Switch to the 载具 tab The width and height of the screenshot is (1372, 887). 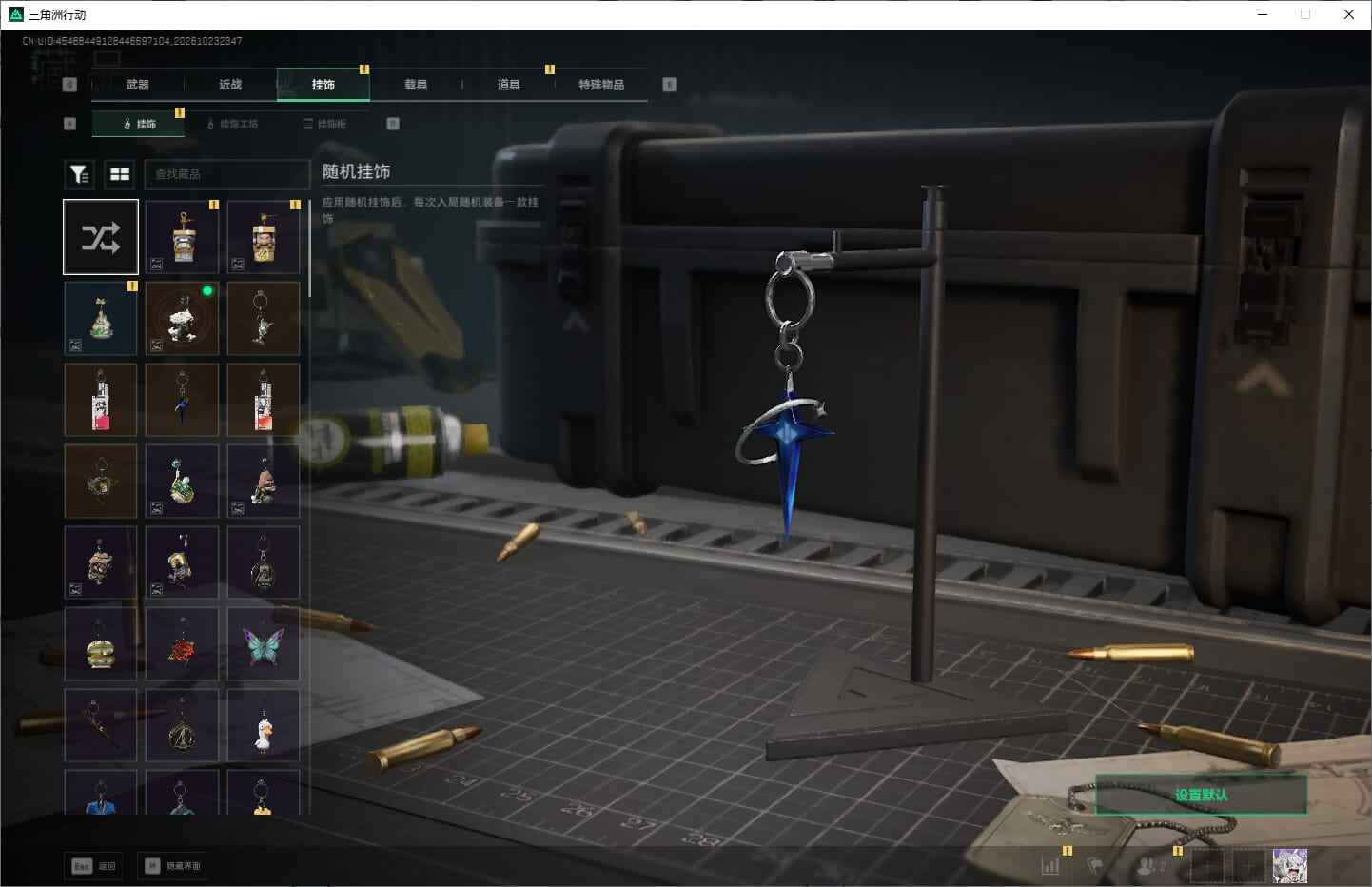[416, 85]
